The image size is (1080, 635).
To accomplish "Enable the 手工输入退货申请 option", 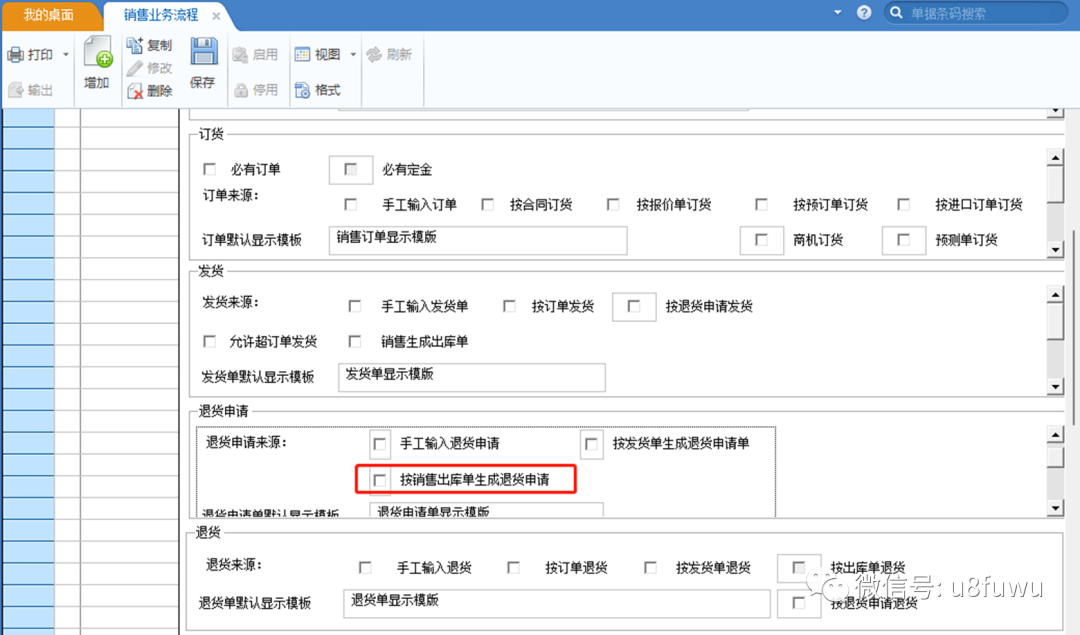I will click(x=380, y=443).
